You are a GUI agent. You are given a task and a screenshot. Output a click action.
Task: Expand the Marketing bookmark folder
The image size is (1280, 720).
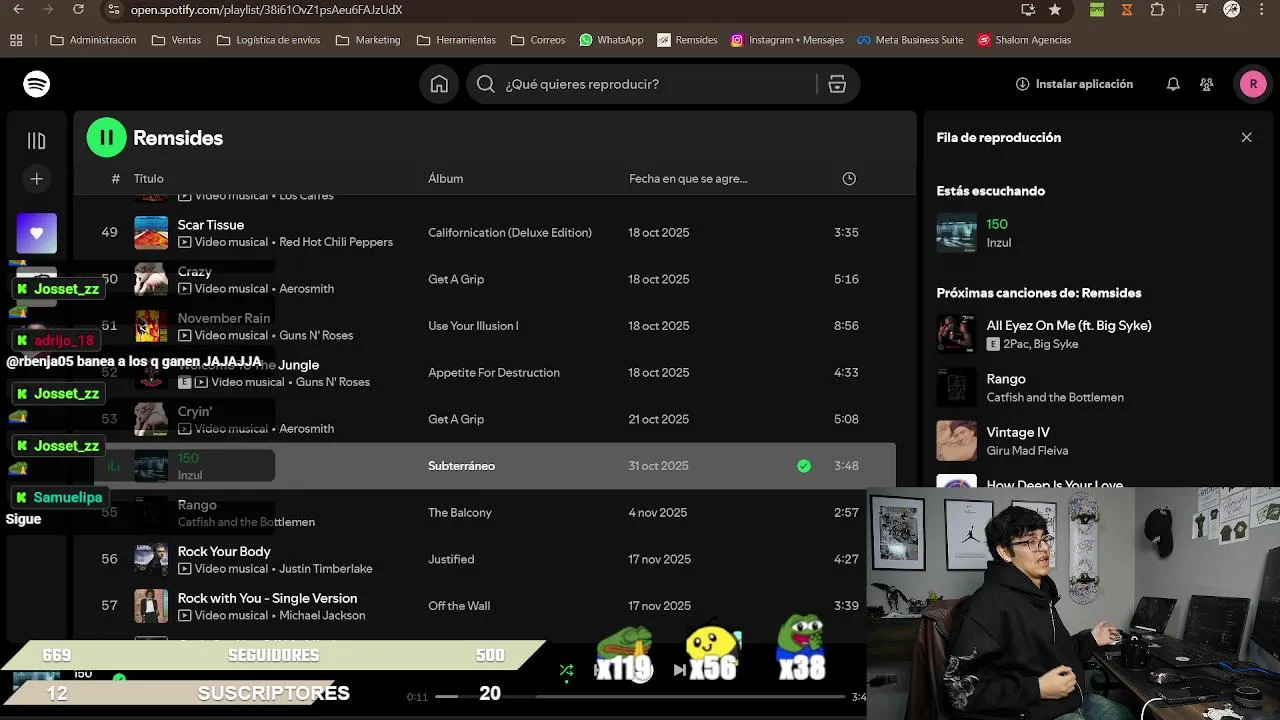368,40
